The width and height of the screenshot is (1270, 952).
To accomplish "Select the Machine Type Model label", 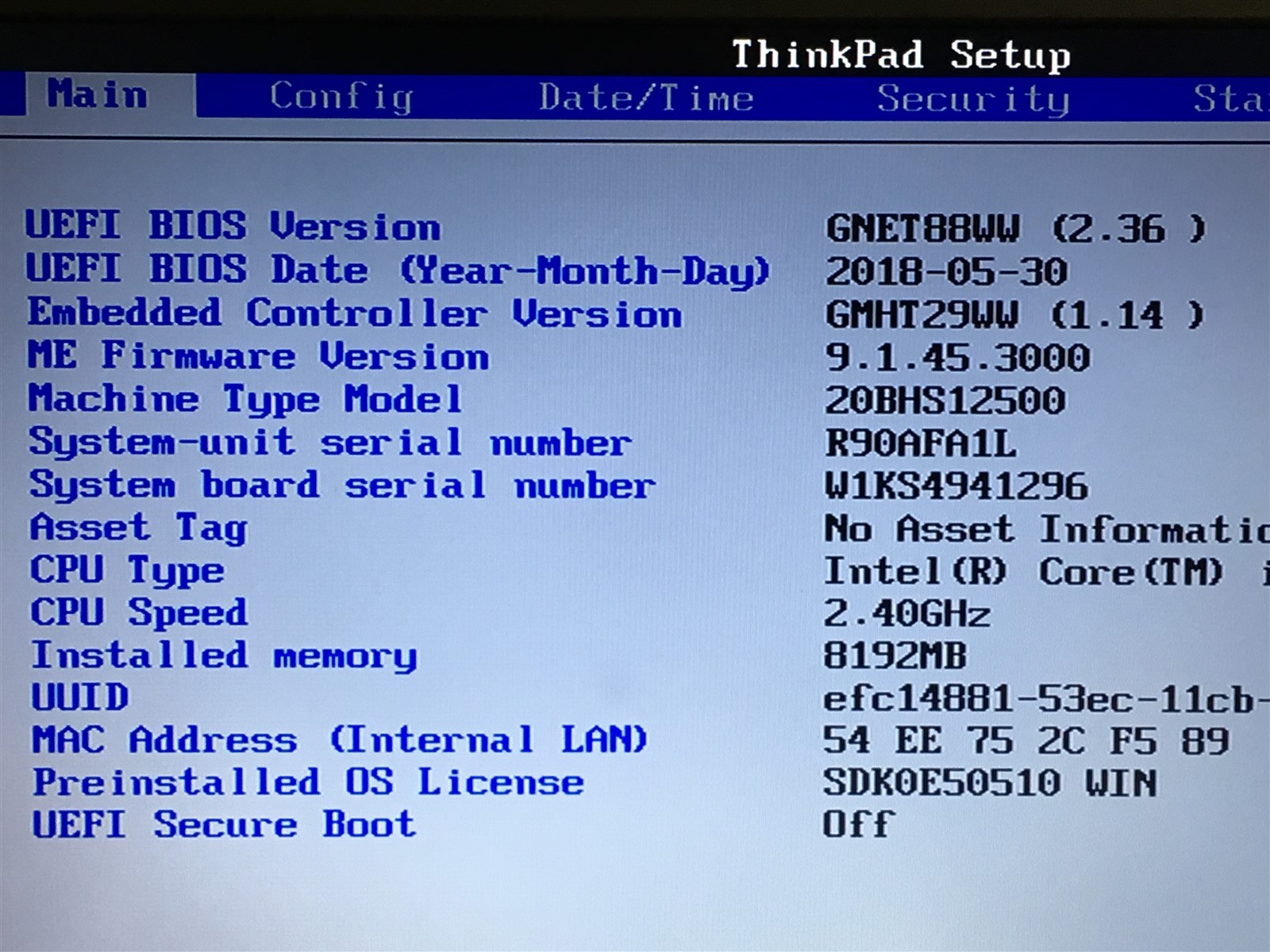I will tap(245, 399).
